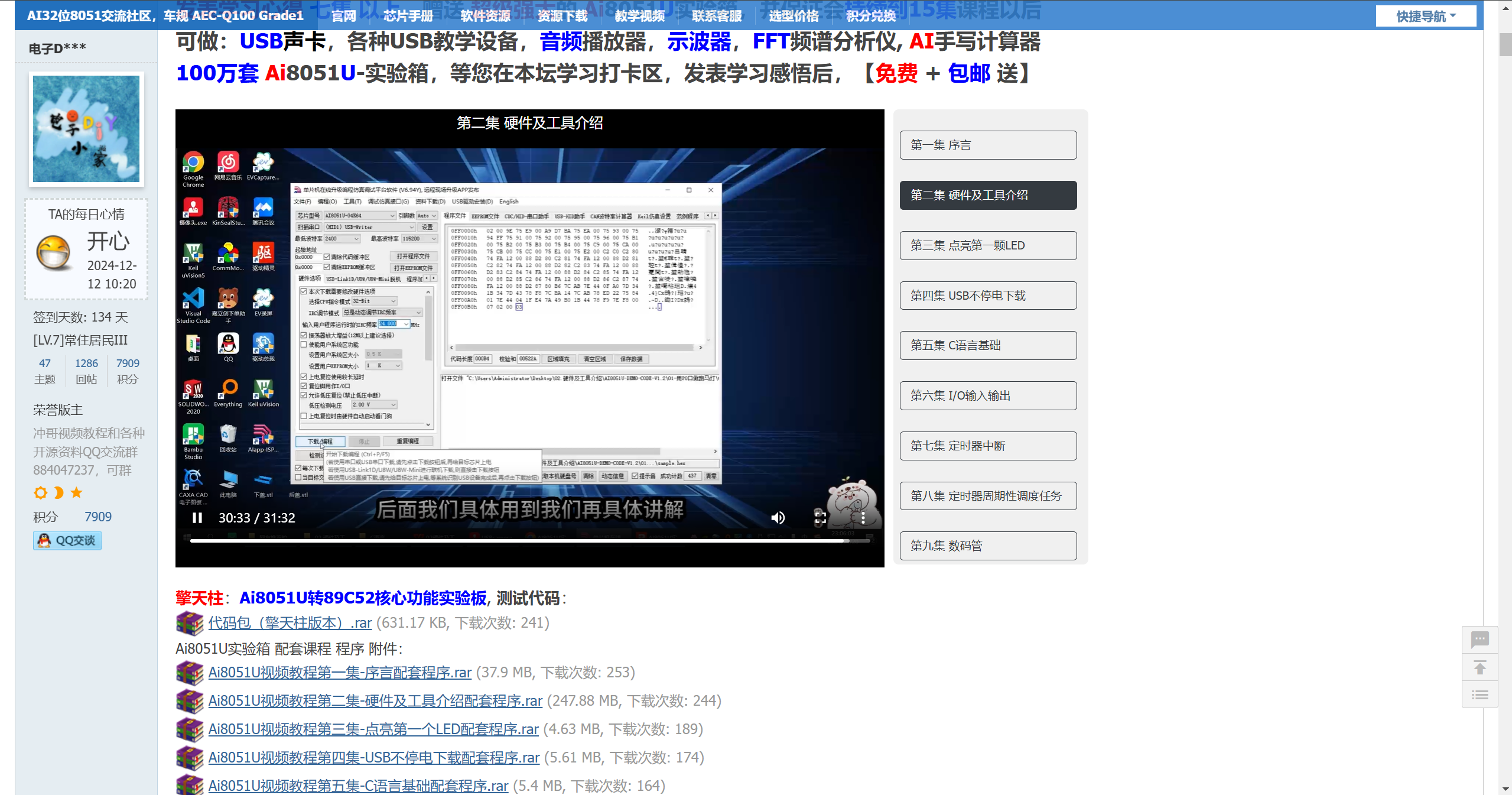This screenshot has height=795, width=1512.
Task: Click the scrollbar down arrow
Action: pos(1505,789)
